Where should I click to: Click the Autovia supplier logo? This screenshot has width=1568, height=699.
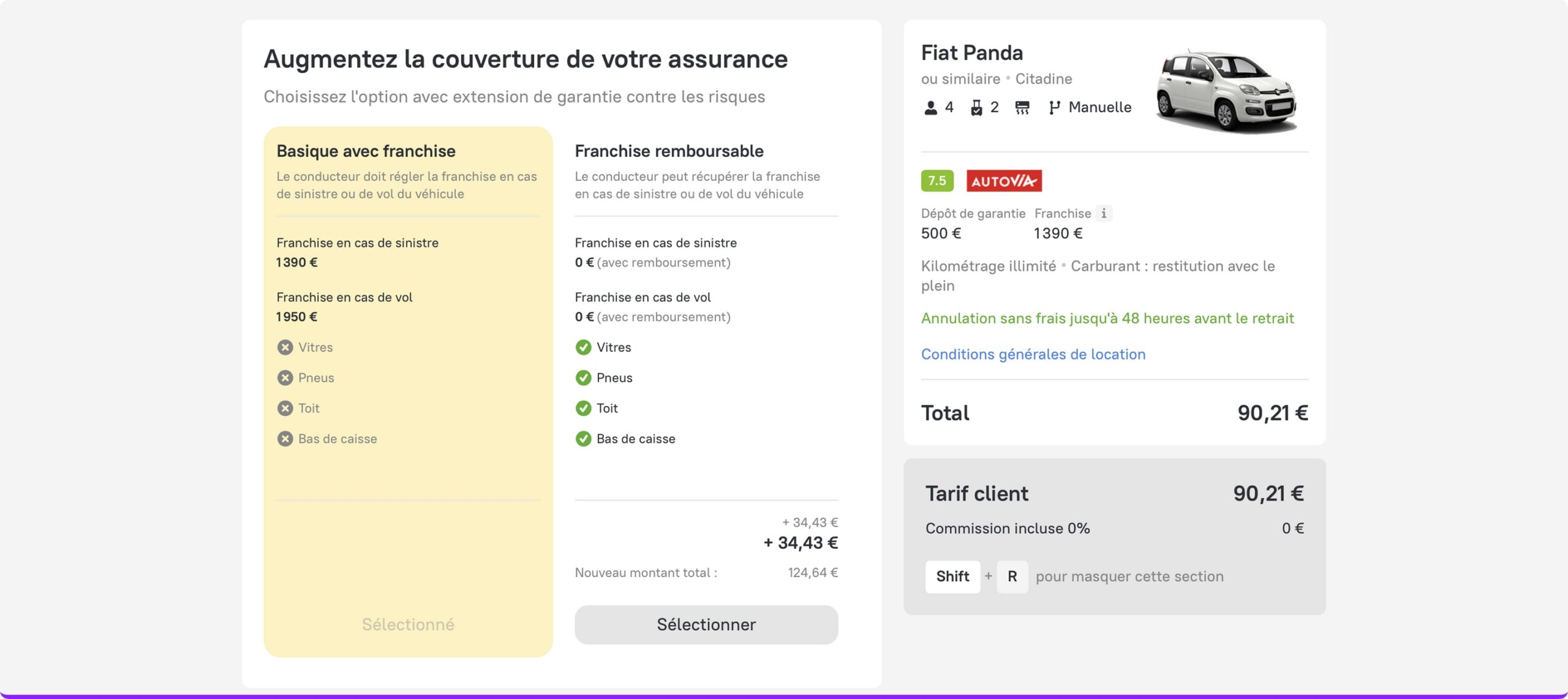click(1004, 181)
